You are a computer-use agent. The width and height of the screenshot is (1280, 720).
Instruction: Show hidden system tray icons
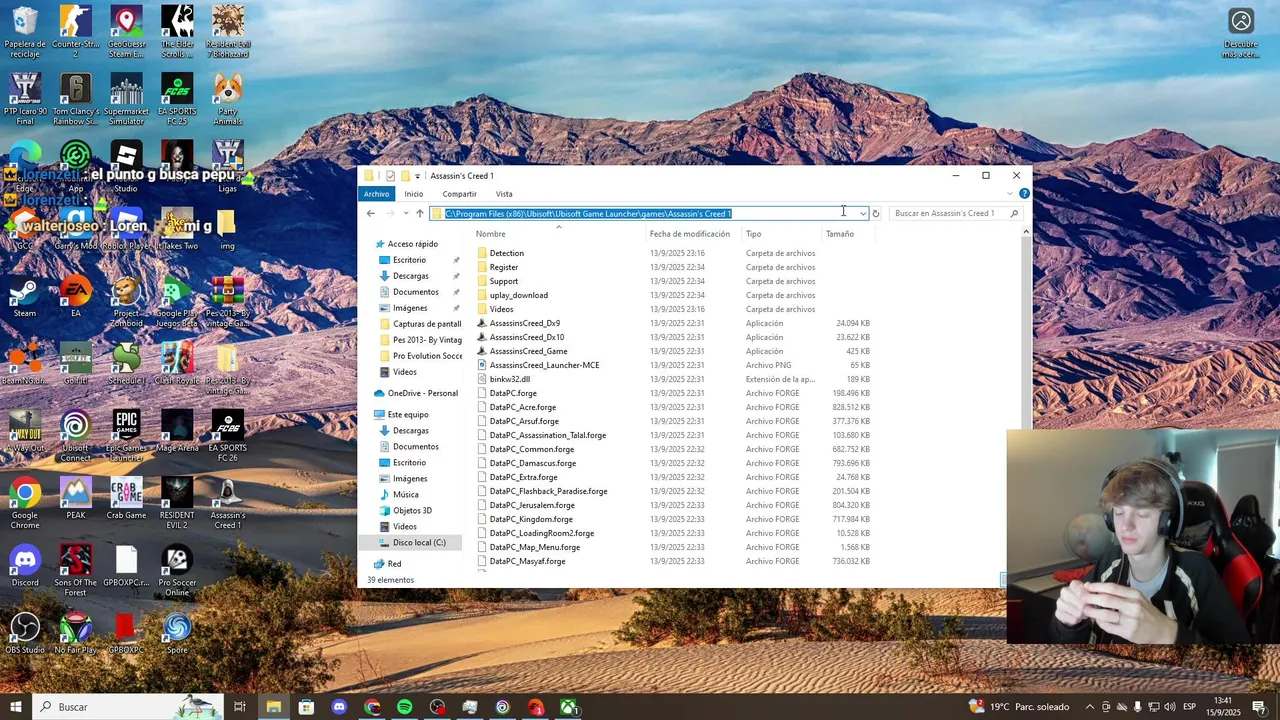coord(1090,707)
